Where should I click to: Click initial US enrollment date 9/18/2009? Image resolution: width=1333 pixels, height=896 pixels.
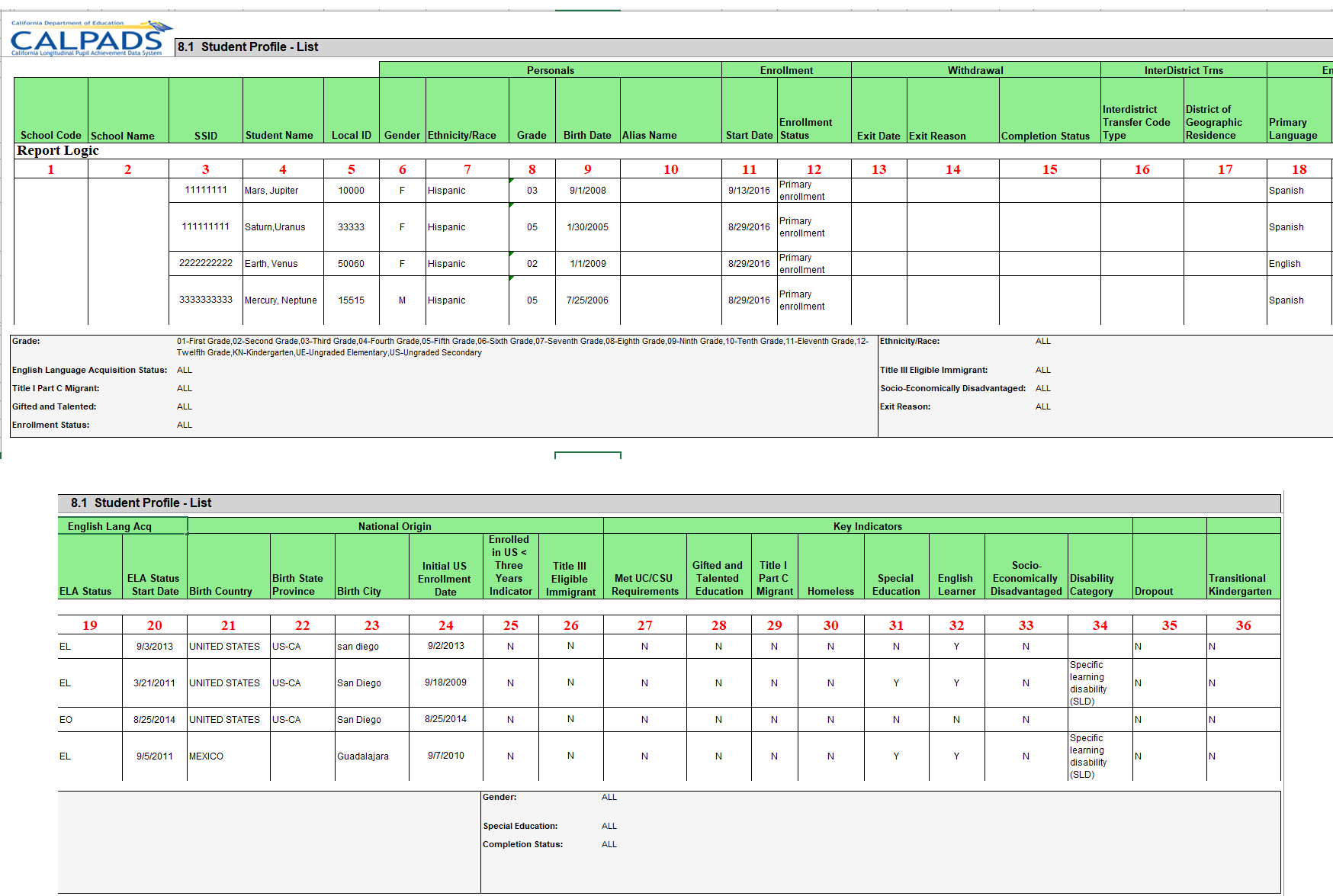coord(446,682)
